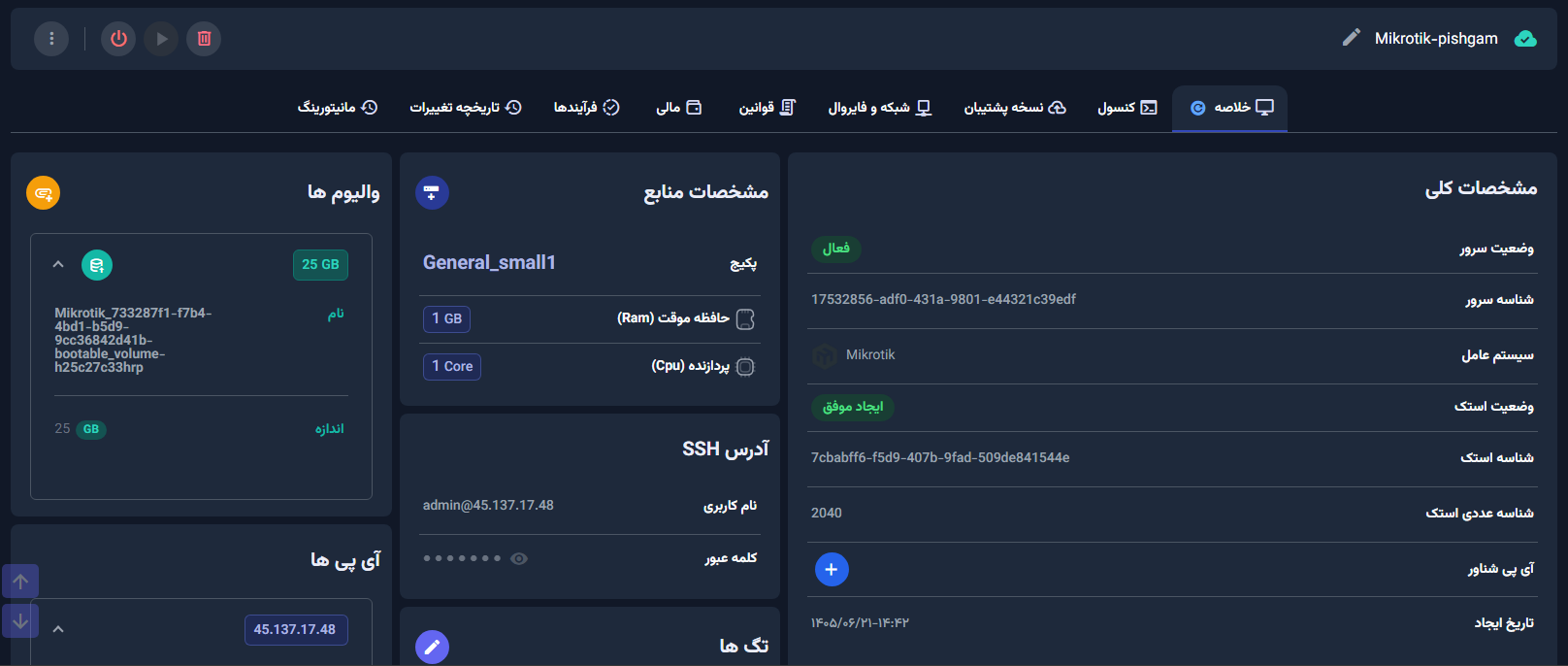This screenshot has height=666, width=1568.
Task: Click the terminal icon on کنسول tab
Action: 1149,108
